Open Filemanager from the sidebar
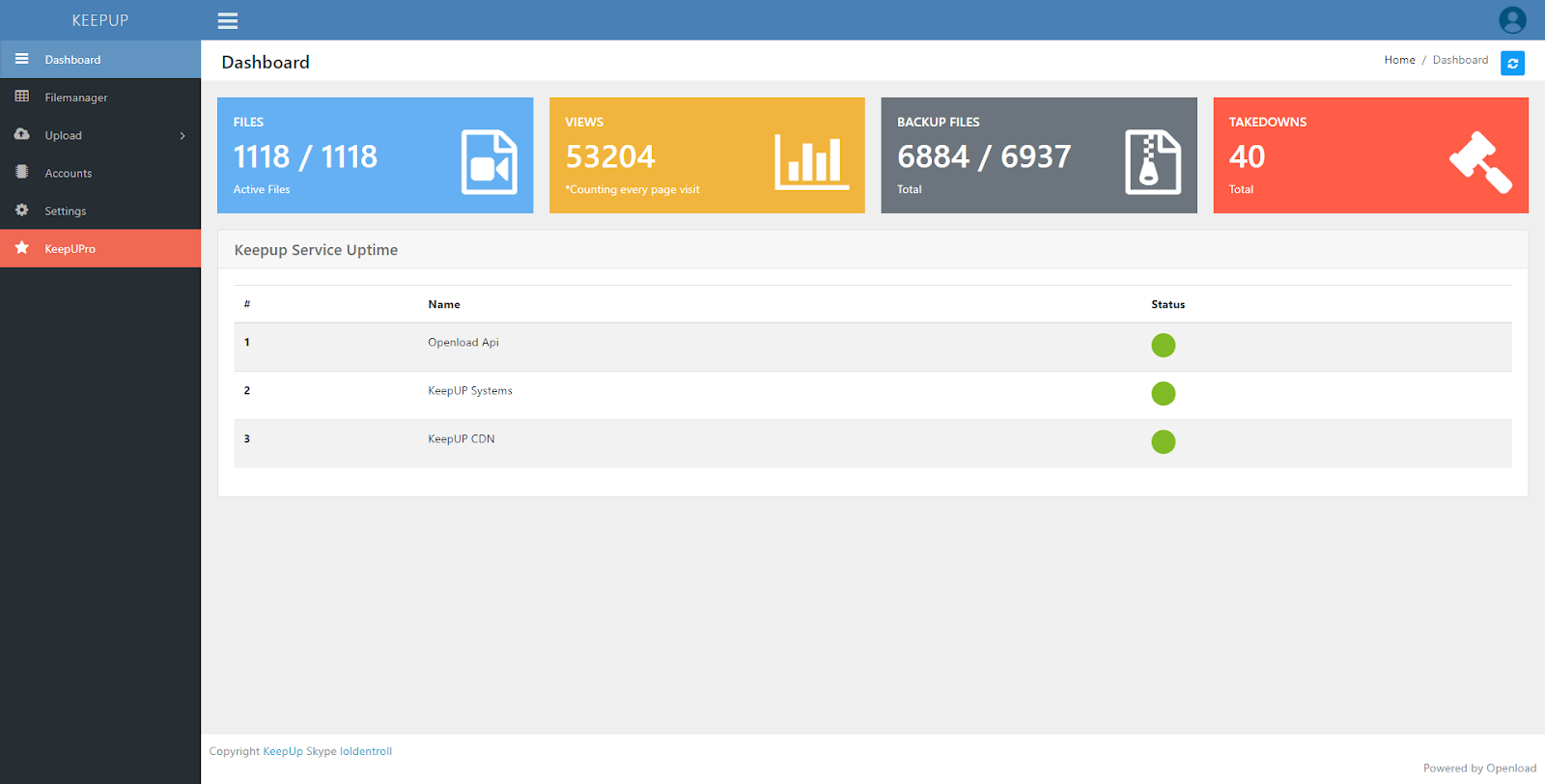1545x784 pixels. click(x=76, y=98)
